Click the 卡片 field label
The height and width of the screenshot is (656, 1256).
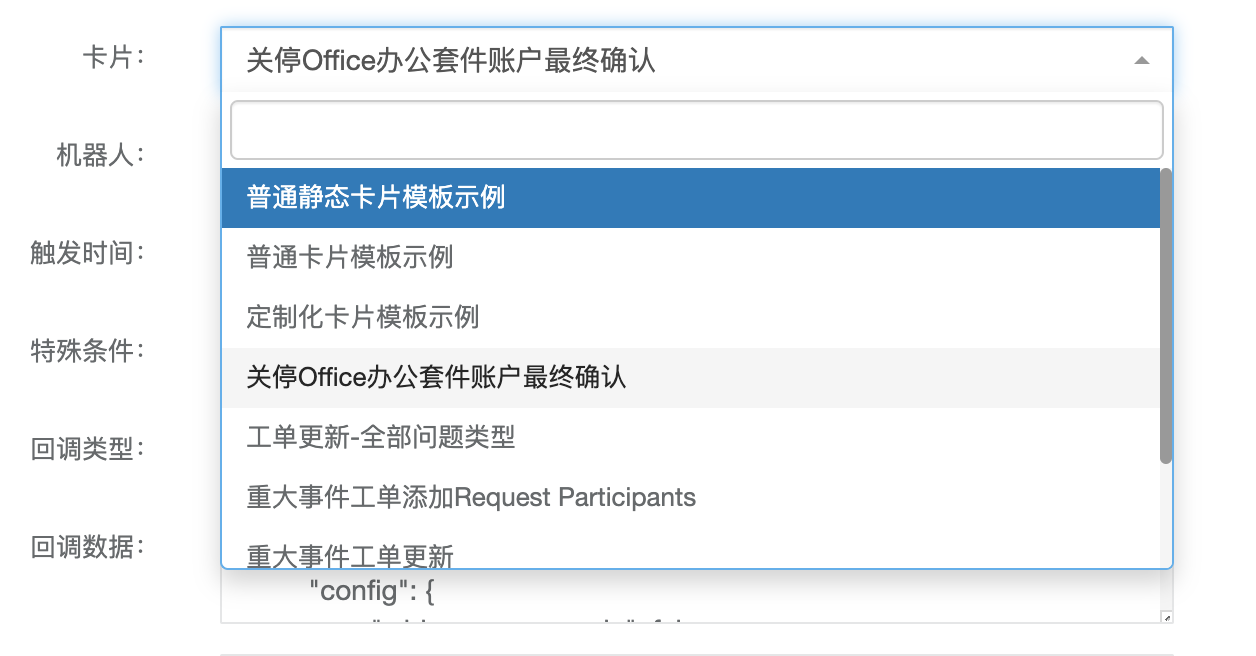point(112,57)
